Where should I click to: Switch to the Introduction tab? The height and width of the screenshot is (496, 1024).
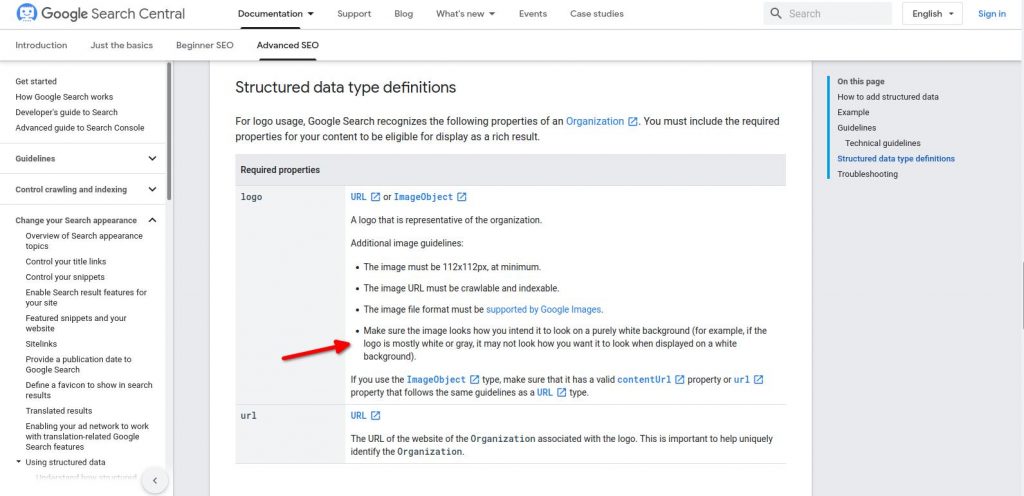coord(41,46)
